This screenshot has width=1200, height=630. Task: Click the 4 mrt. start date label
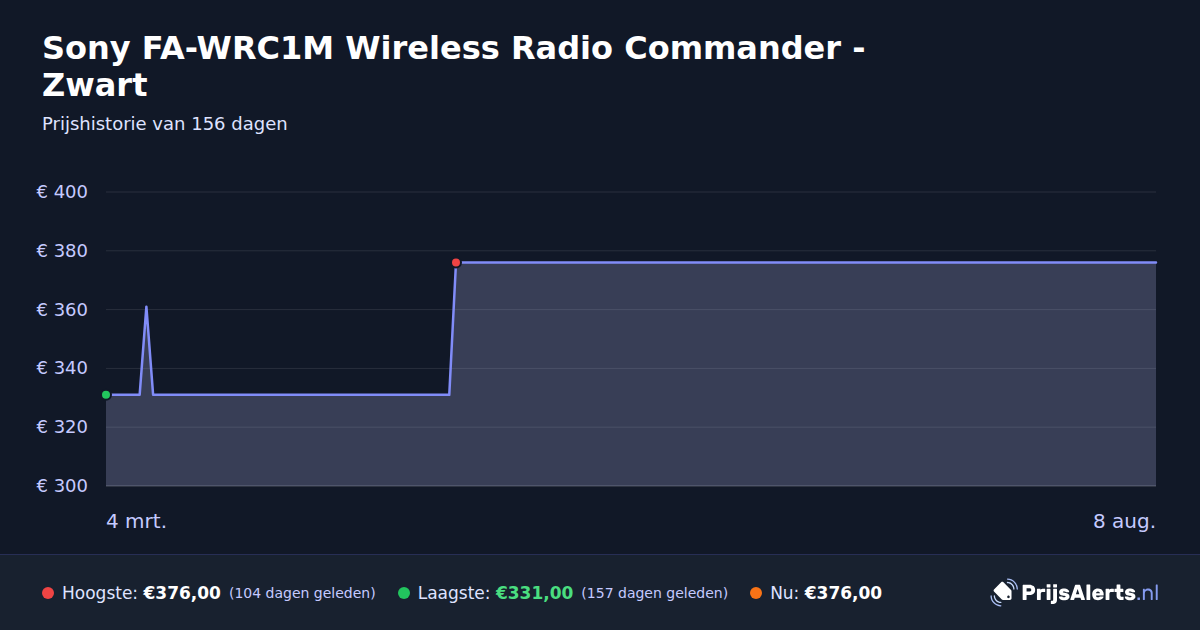click(x=136, y=521)
